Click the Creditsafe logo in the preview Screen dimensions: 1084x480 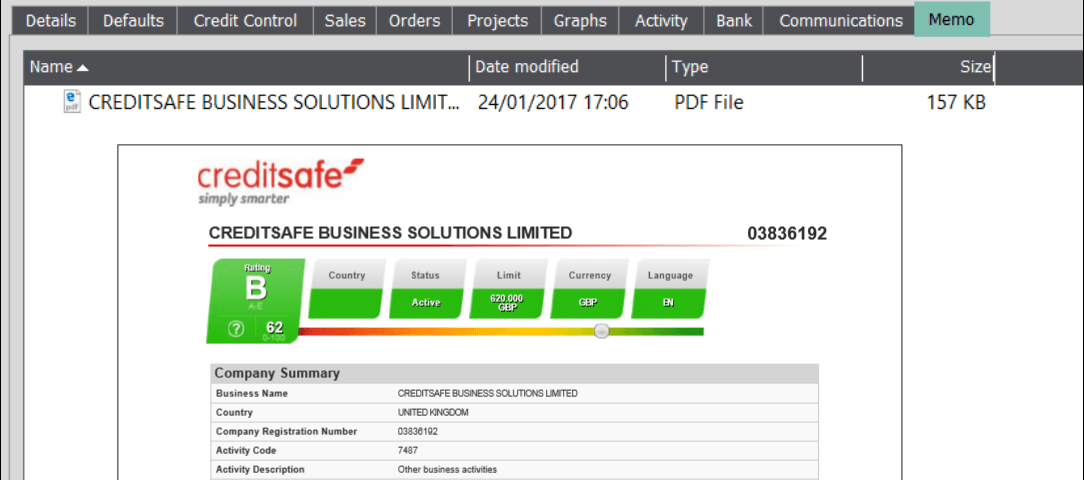(x=279, y=183)
